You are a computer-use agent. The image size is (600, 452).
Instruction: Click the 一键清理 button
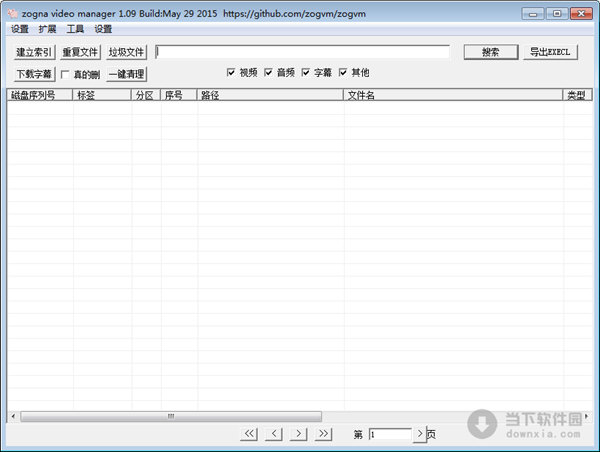pos(127,74)
